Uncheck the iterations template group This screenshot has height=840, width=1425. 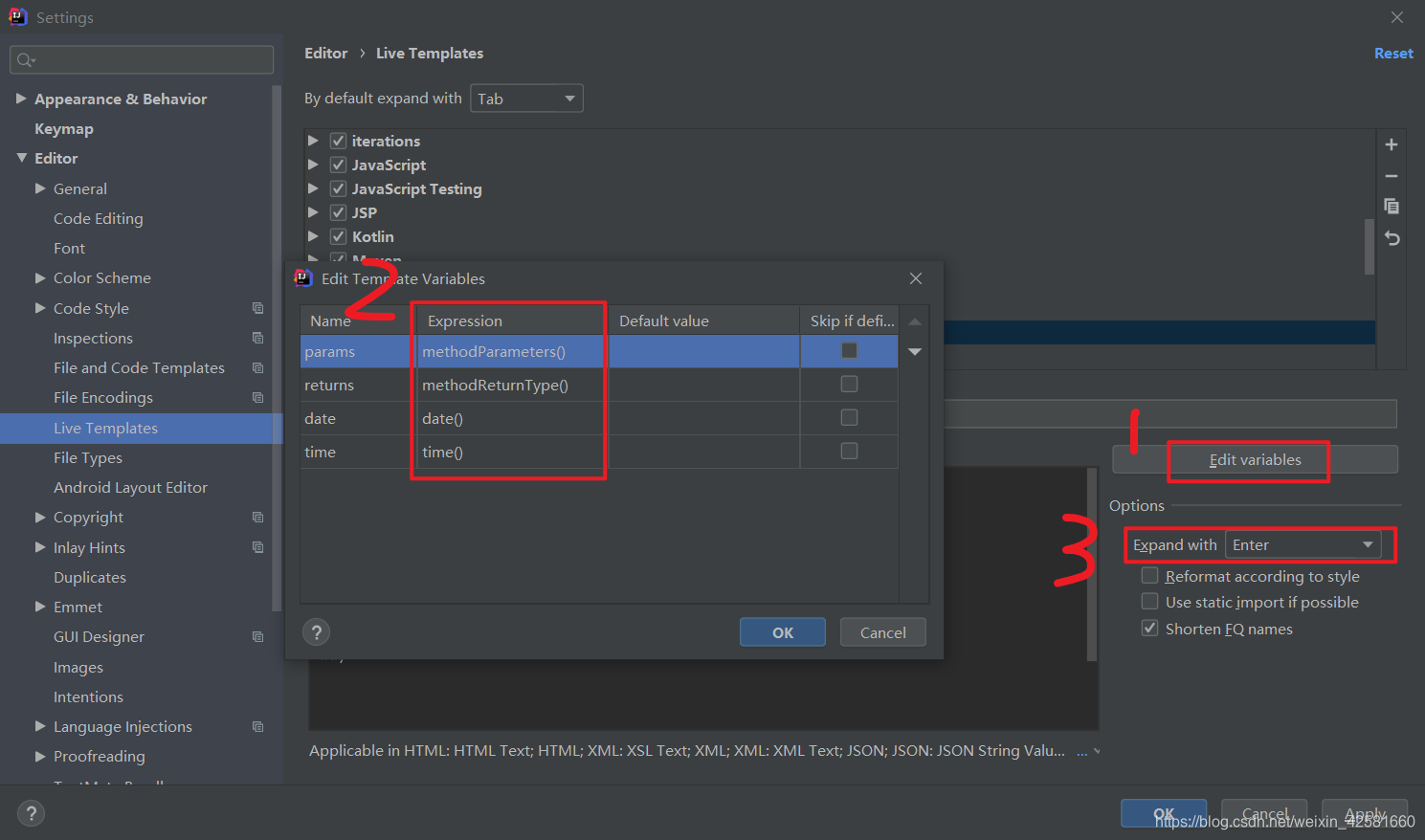pos(338,141)
